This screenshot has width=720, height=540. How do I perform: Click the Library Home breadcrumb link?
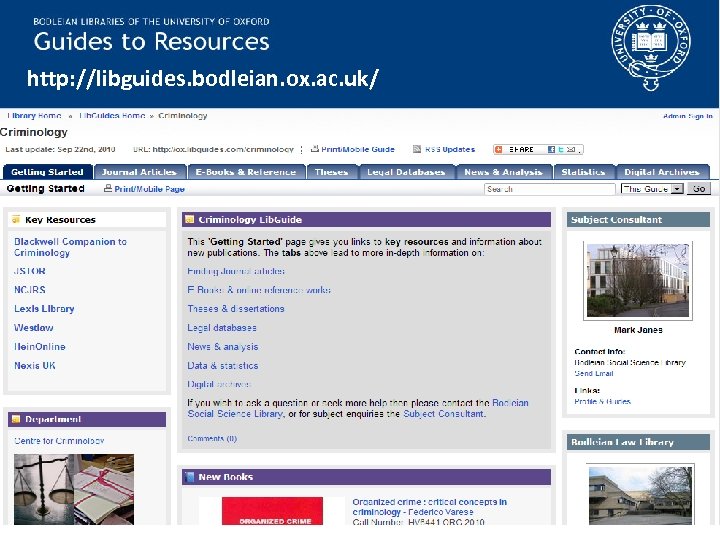[x=34, y=116]
